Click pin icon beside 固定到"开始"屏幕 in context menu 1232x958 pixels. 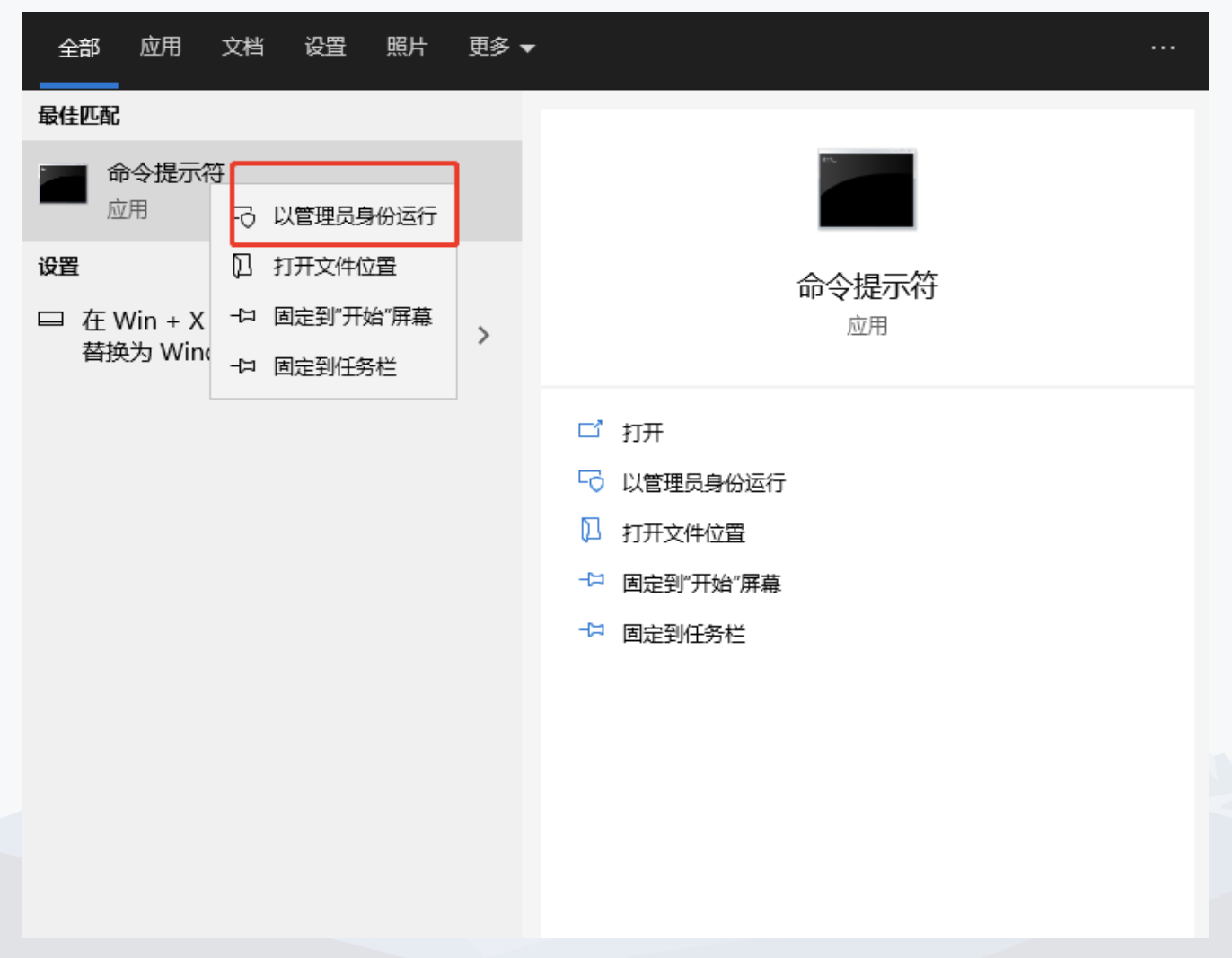pos(243,316)
